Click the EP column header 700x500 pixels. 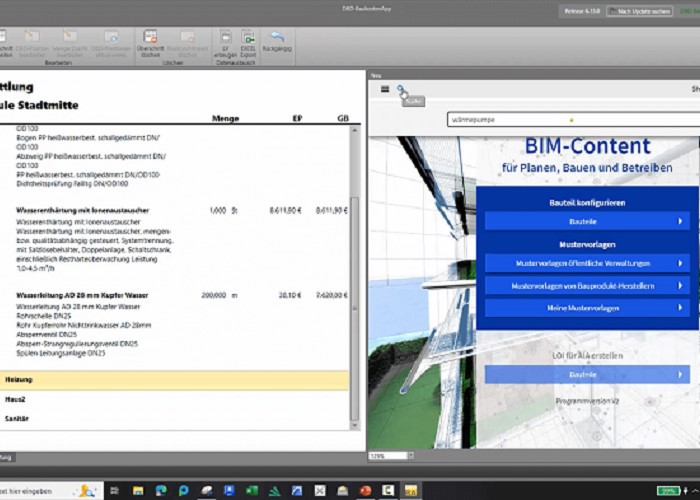pyautogui.click(x=297, y=118)
